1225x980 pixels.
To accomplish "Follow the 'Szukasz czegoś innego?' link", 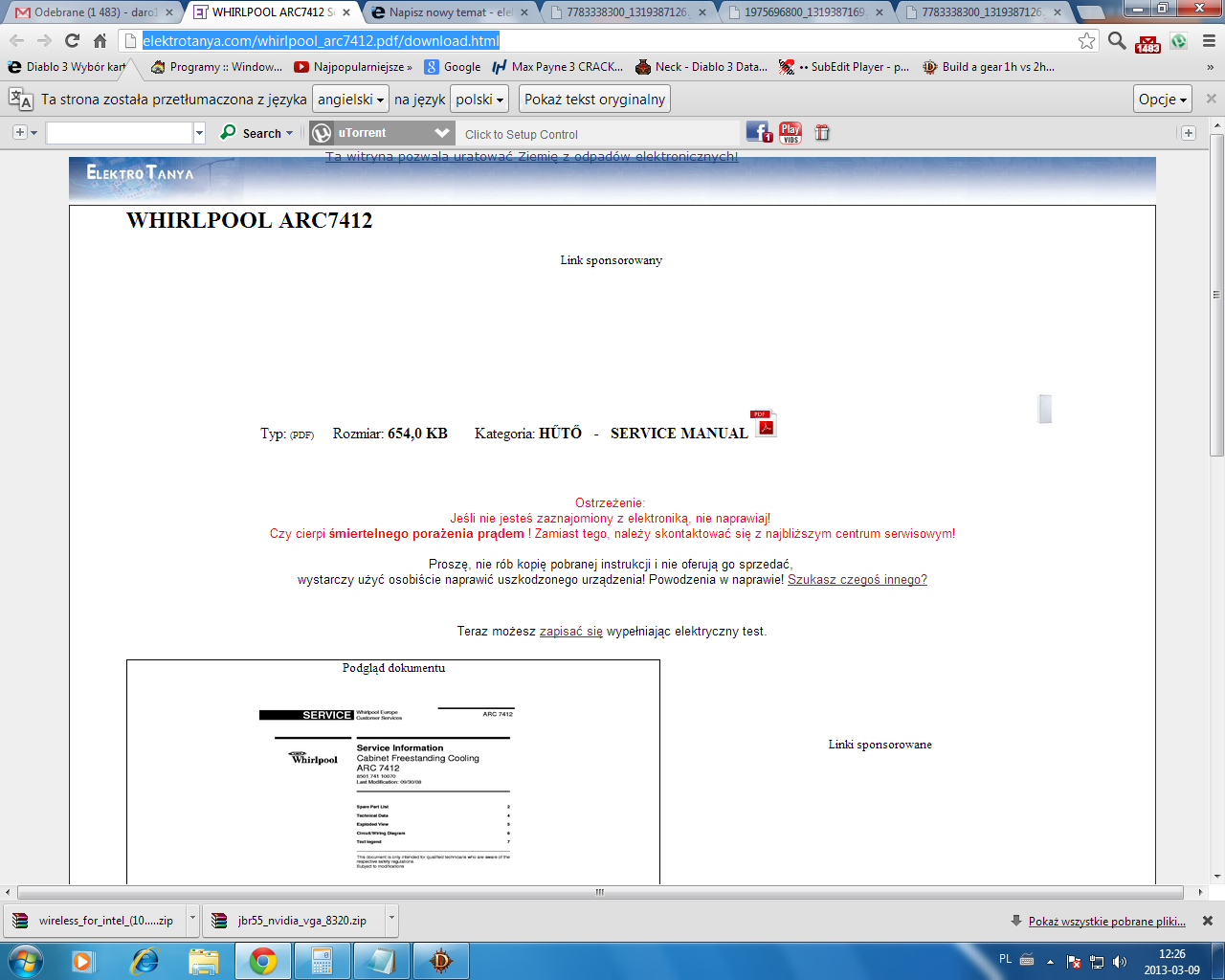I will (x=857, y=579).
